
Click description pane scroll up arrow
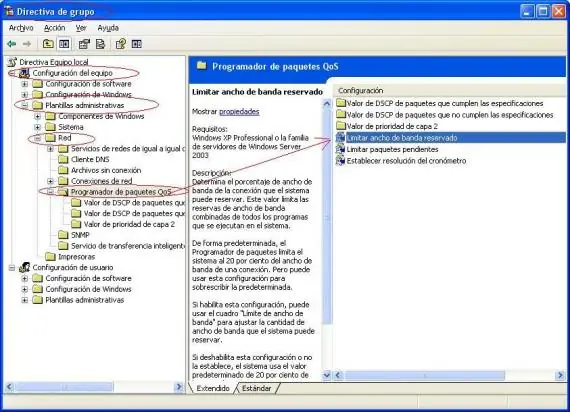tap(327, 104)
